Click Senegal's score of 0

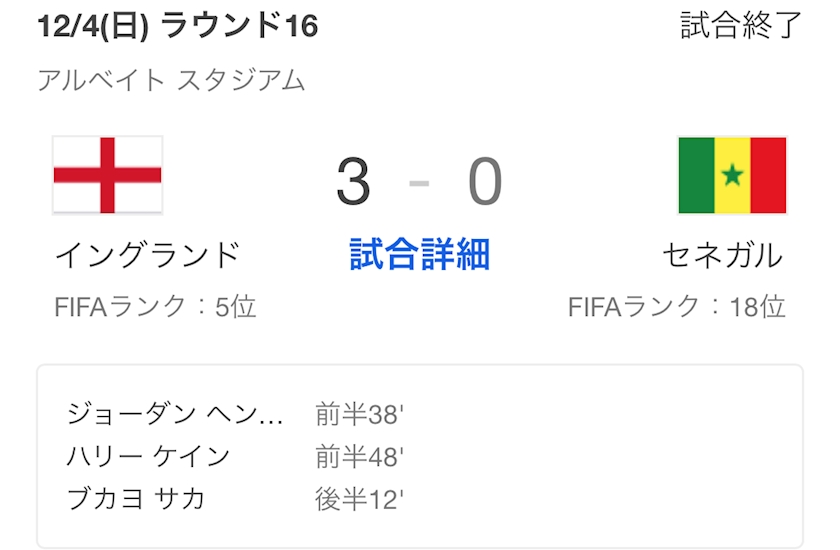pyautogui.click(x=485, y=182)
